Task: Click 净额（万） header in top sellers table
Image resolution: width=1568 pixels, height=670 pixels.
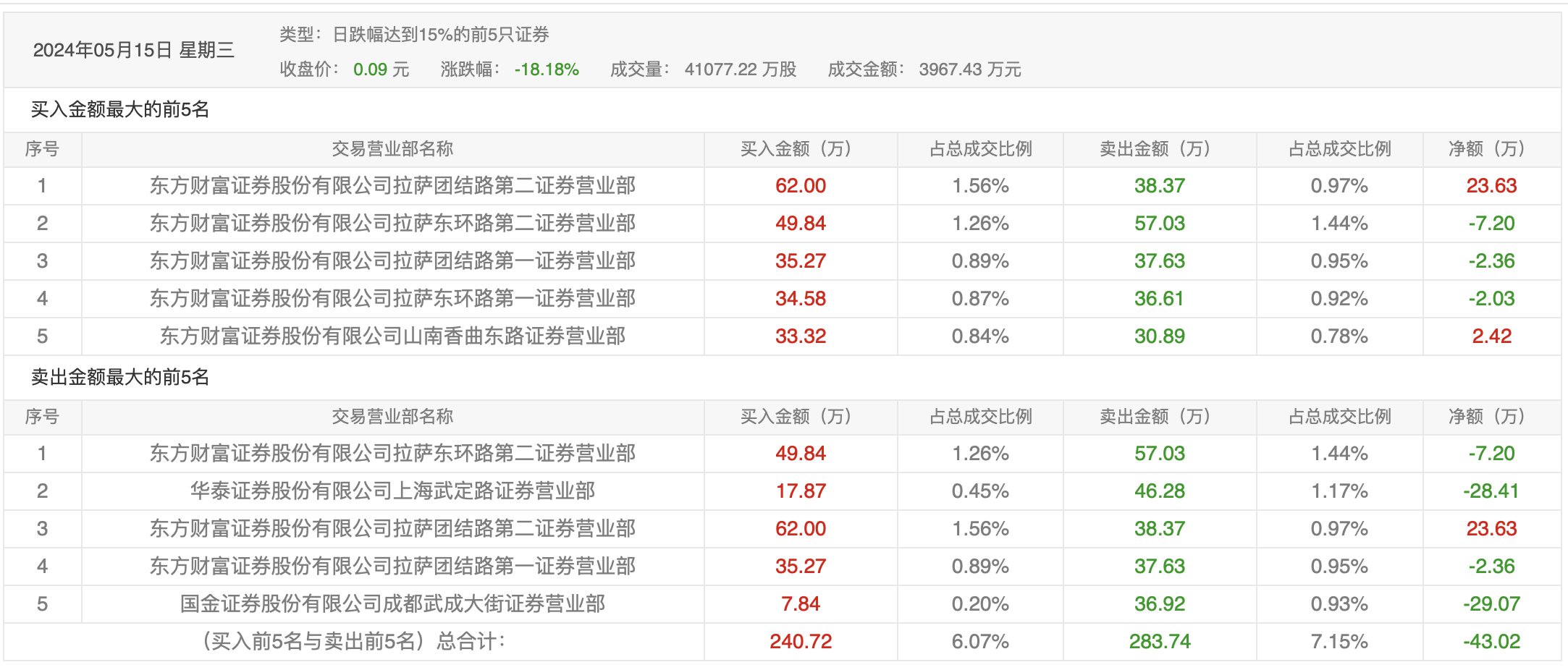Action: (x=1491, y=417)
